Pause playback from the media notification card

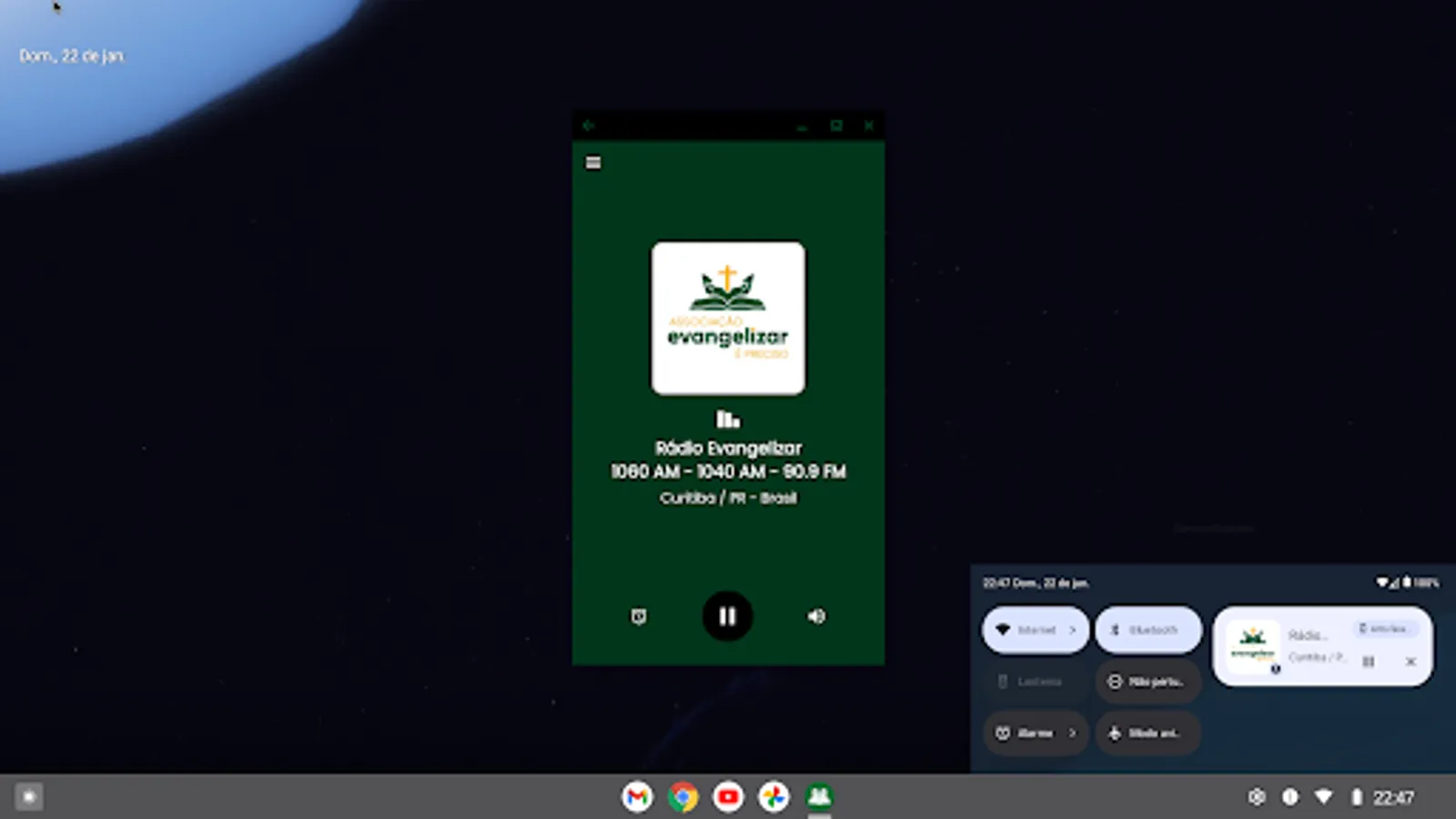coord(1368,662)
